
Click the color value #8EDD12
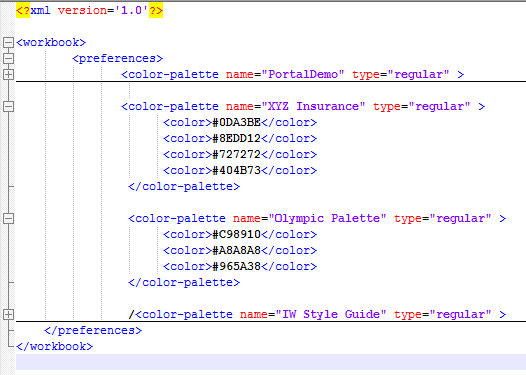tap(236, 139)
